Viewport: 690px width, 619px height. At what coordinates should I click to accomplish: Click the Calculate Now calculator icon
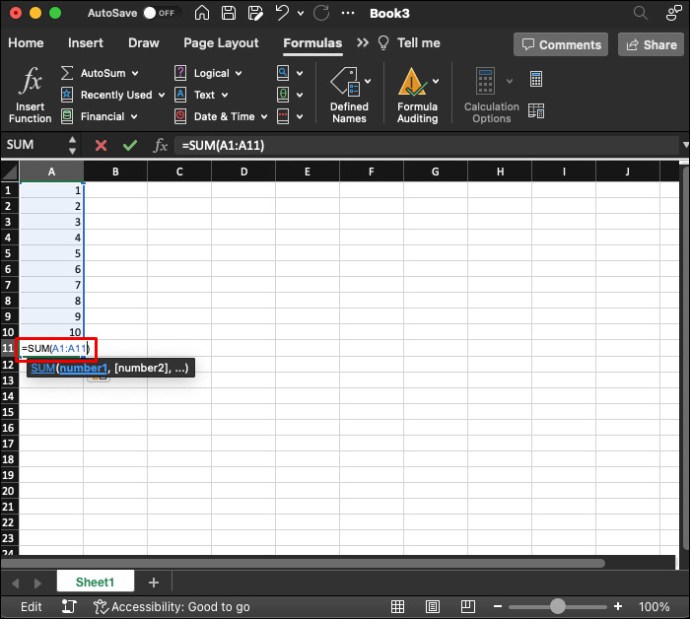pos(536,79)
